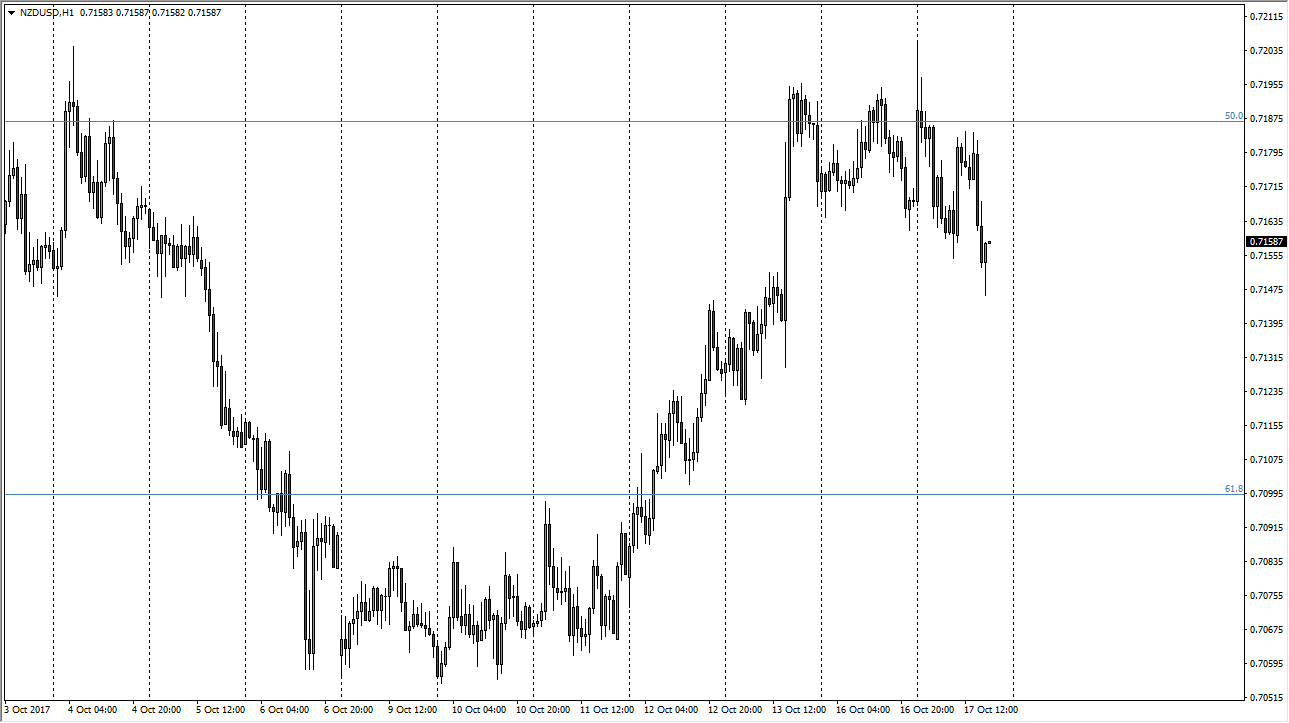Click the 0.71875 price axis label
This screenshot has width=1289, height=723.
[x=1266, y=119]
